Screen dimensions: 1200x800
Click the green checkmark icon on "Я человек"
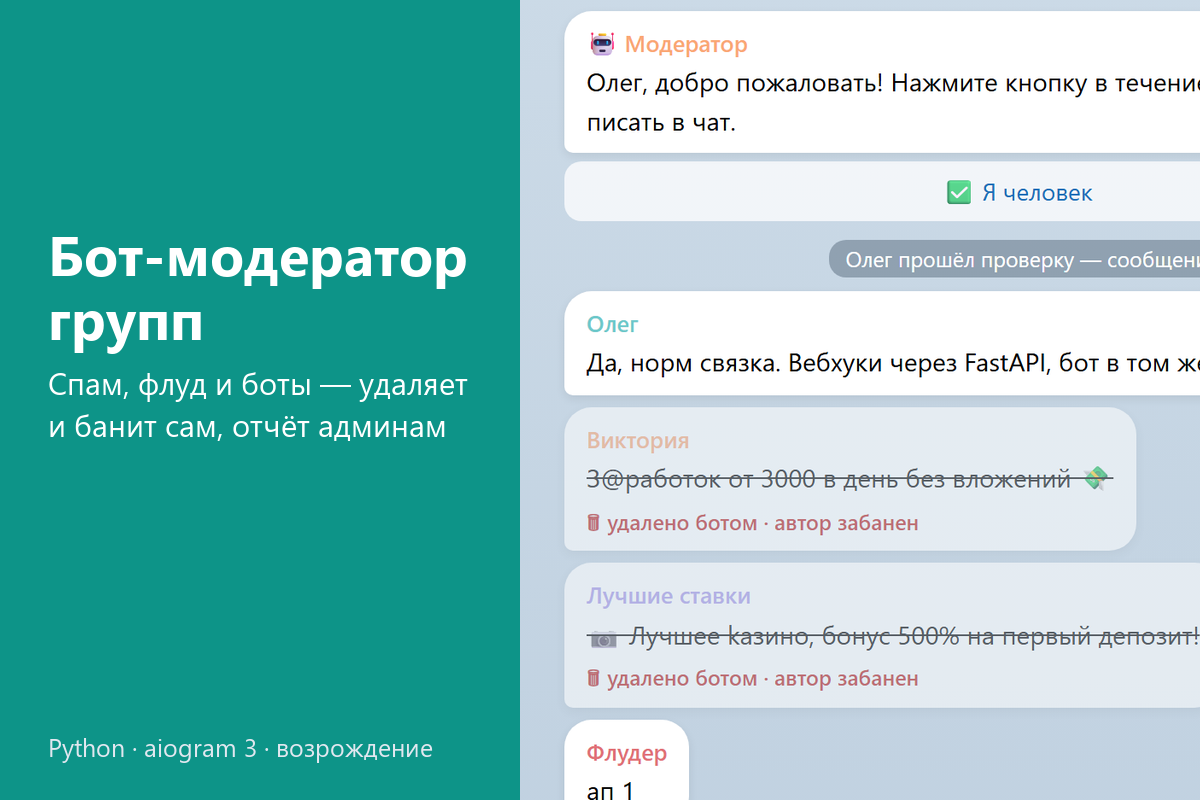[958, 193]
